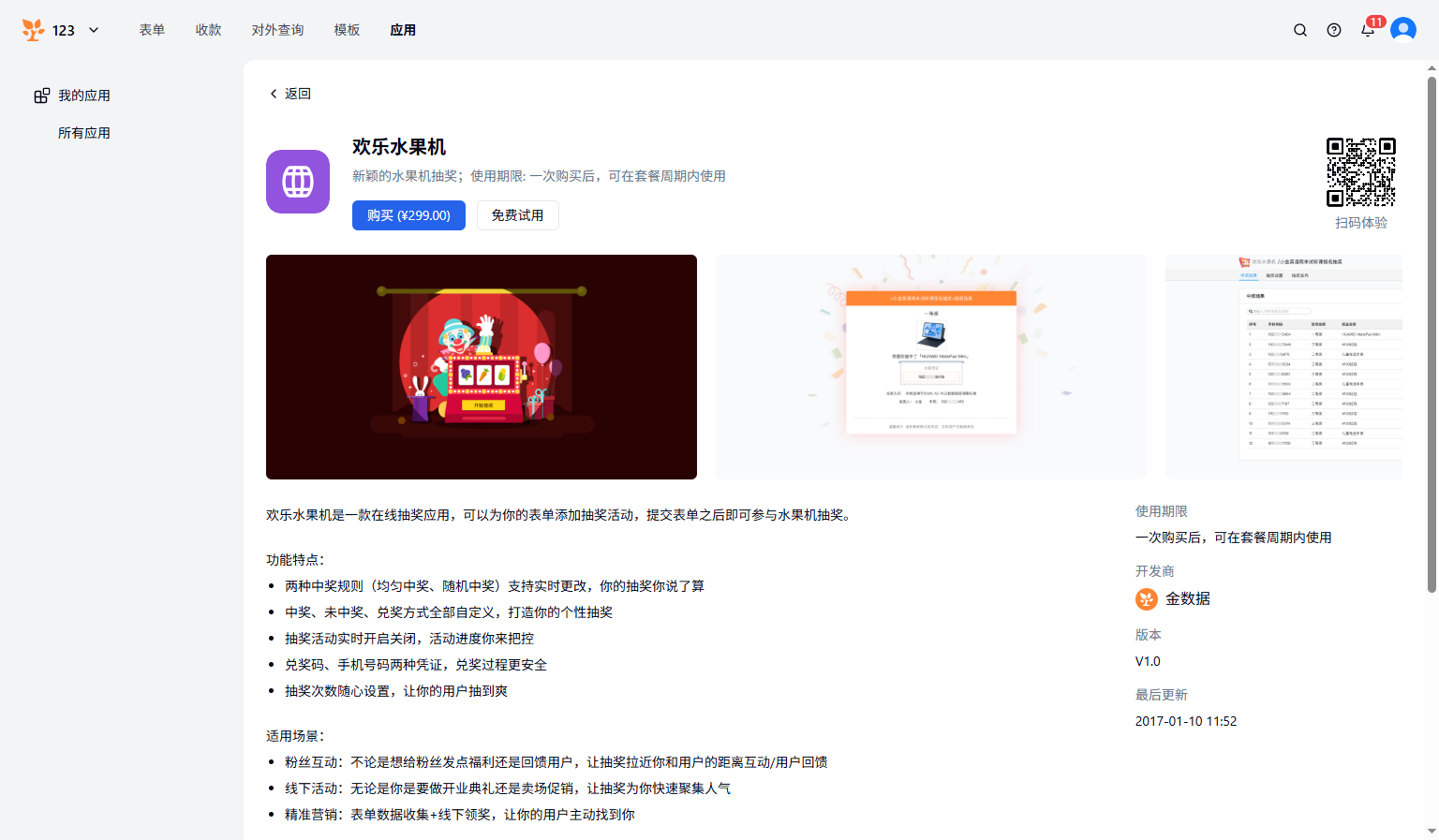Click the 免费试用 button
This screenshot has height=840, width=1439.
(517, 215)
